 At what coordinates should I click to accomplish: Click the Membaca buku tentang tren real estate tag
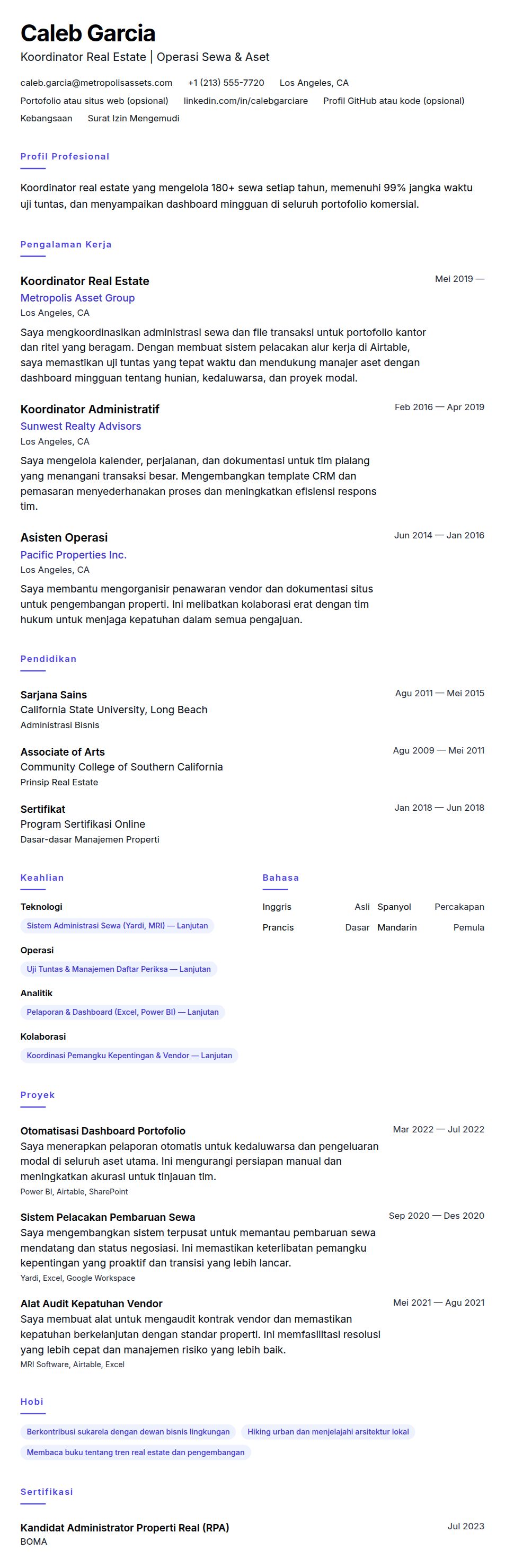(x=136, y=1452)
